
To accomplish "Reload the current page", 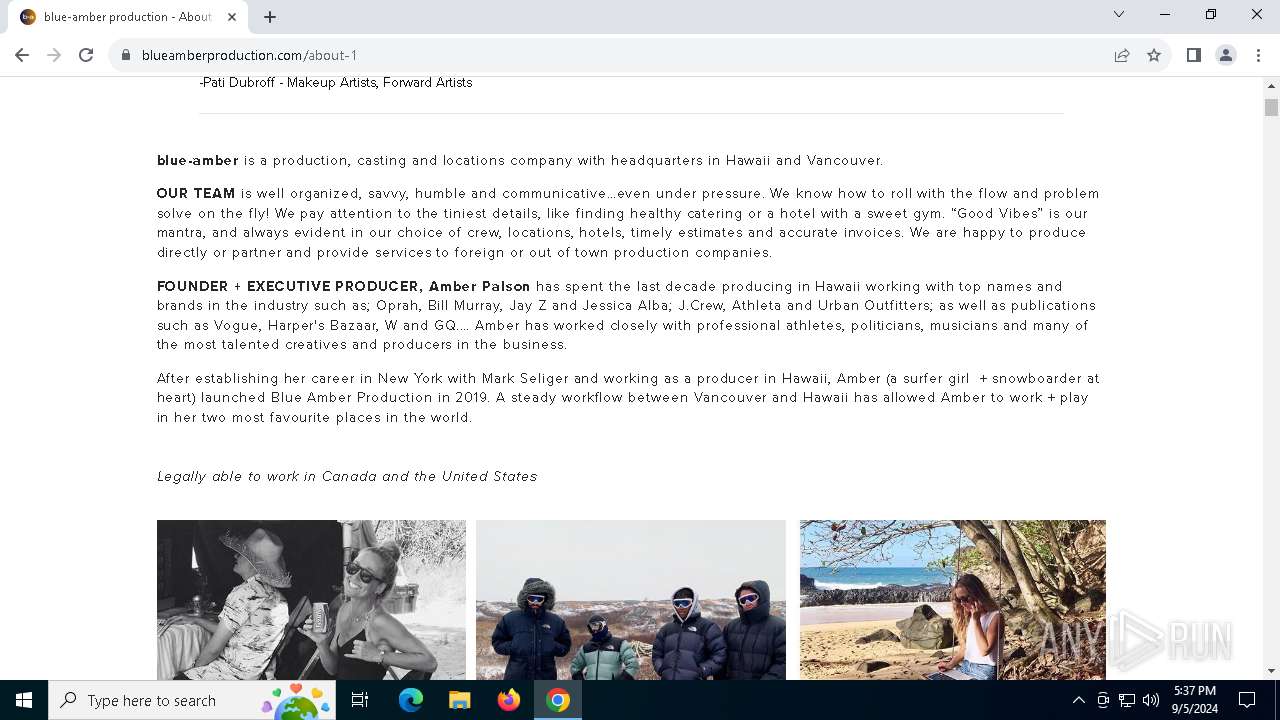I will pyautogui.click(x=86, y=55).
